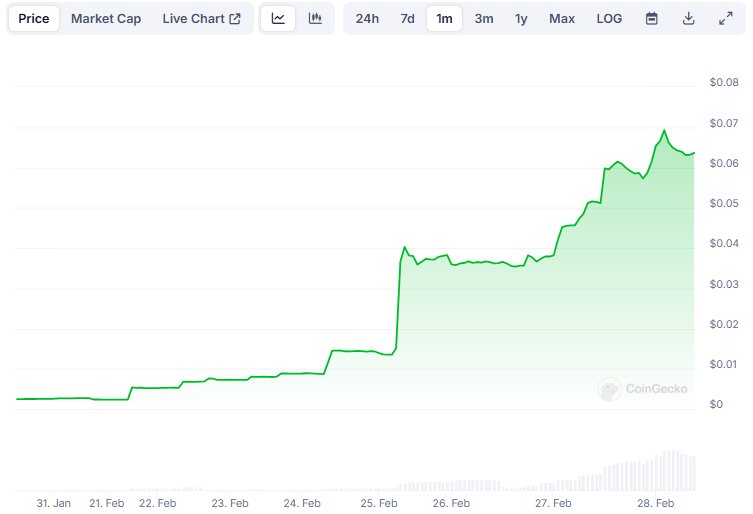Open the Live Chart link

201,19
